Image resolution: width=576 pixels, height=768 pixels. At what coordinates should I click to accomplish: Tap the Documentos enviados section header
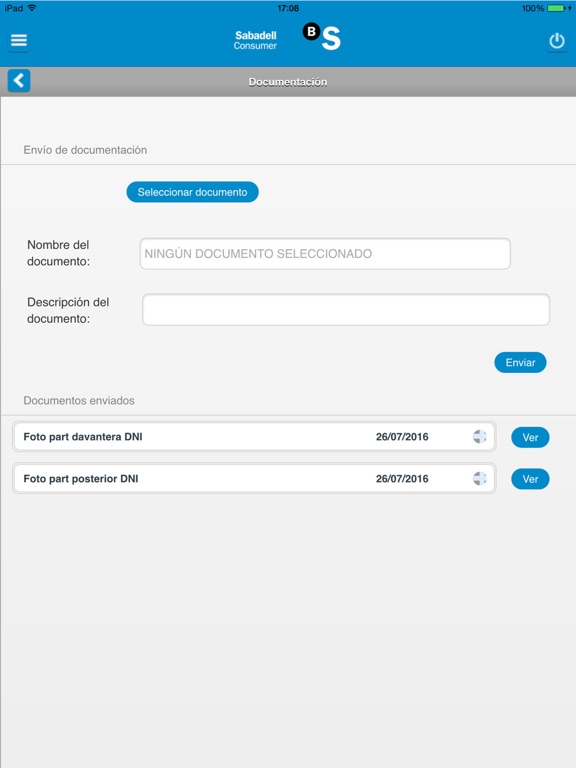(x=79, y=401)
